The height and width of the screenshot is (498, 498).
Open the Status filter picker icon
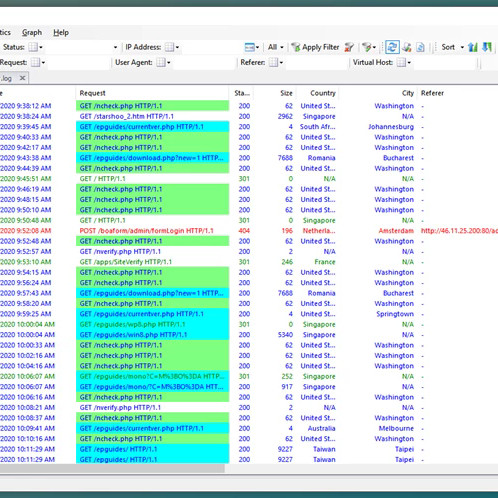click(33, 47)
